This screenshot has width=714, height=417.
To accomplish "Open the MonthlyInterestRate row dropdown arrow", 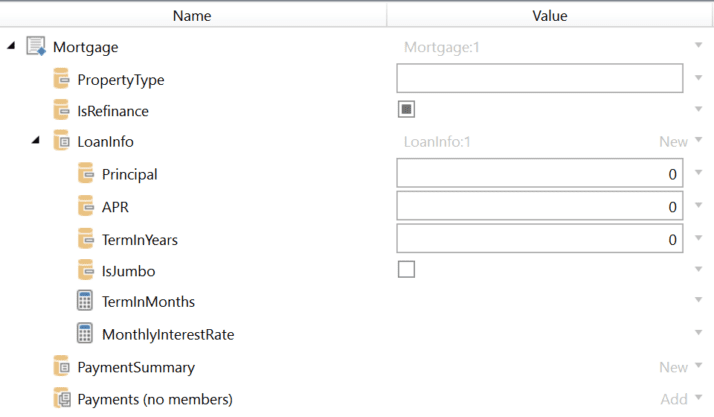I will tap(698, 332).
